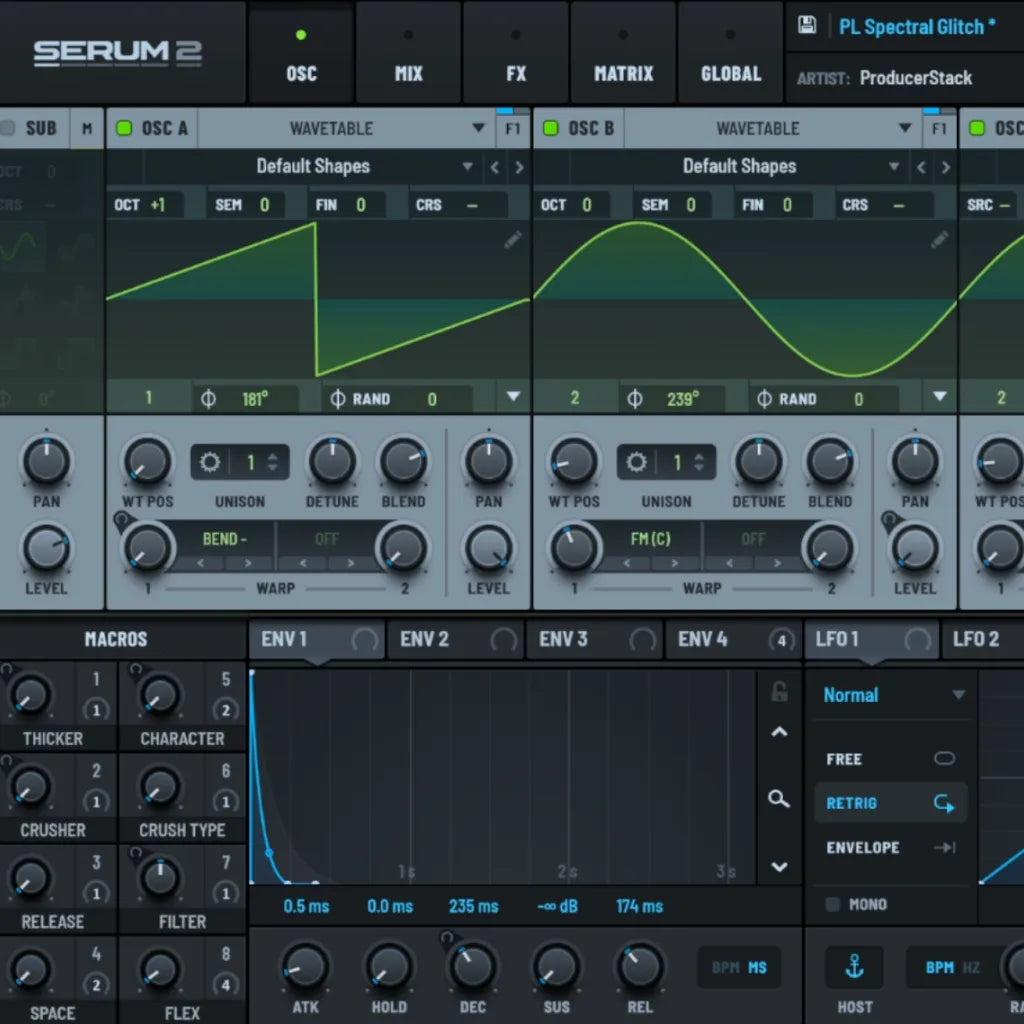
Task: Click OSC A second warp OFF slot
Action: [x=327, y=539]
